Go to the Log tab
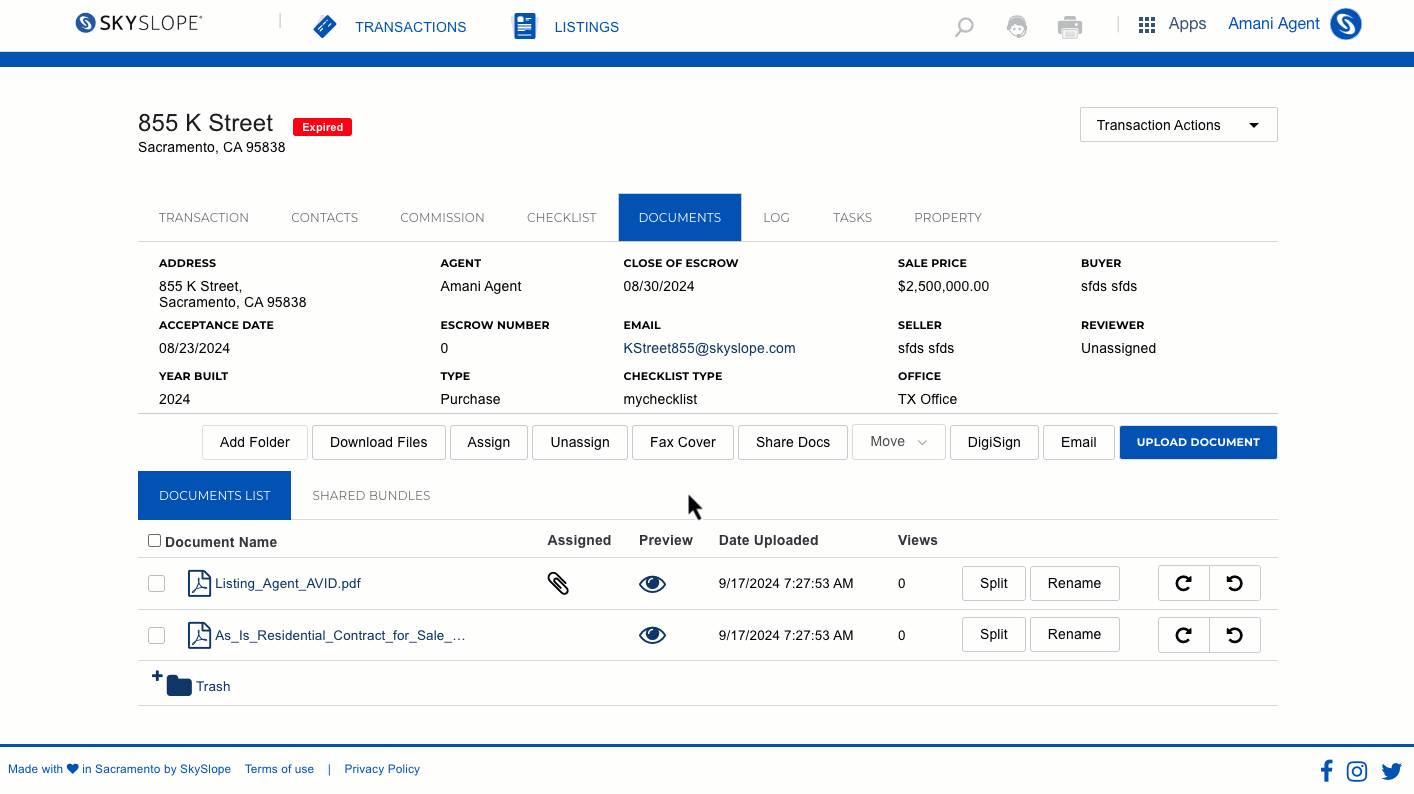The image size is (1414, 794). point(776,217)
